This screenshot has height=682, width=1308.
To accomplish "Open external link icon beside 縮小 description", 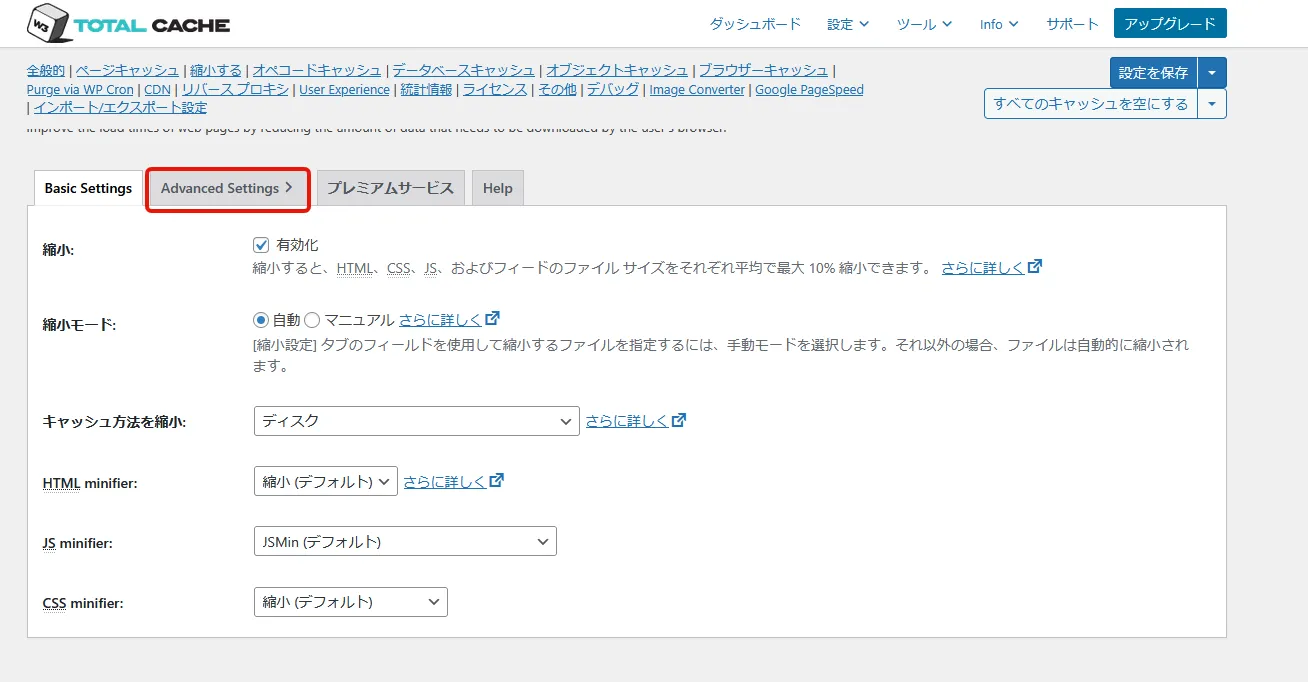I will [1035, 267].
